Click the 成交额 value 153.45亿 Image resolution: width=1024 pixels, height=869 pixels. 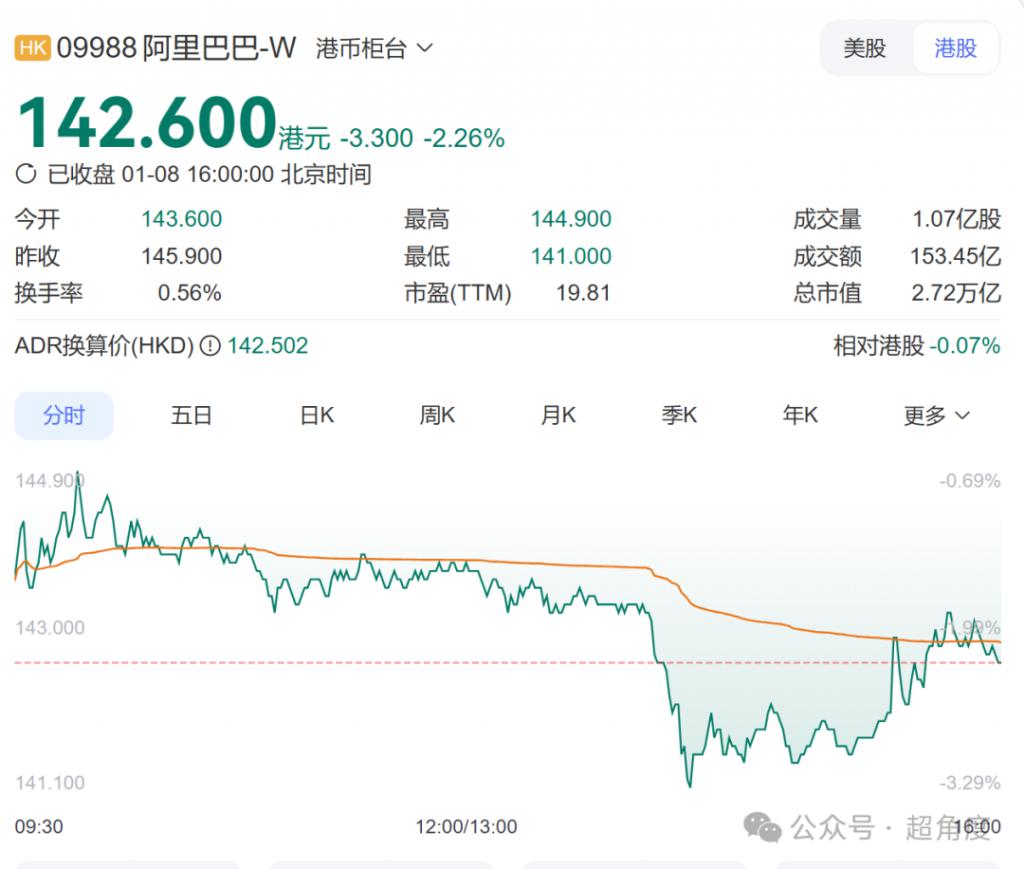[x=955, y=256]
